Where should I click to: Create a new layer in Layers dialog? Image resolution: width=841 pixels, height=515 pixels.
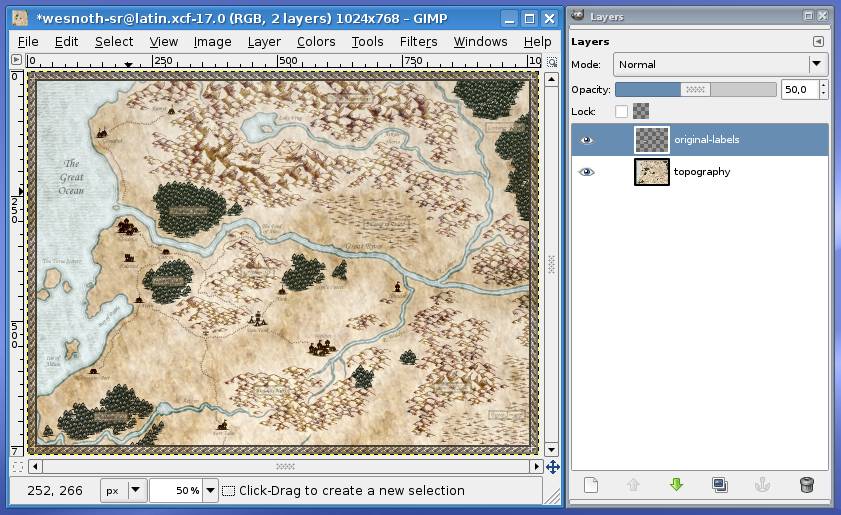591,485
